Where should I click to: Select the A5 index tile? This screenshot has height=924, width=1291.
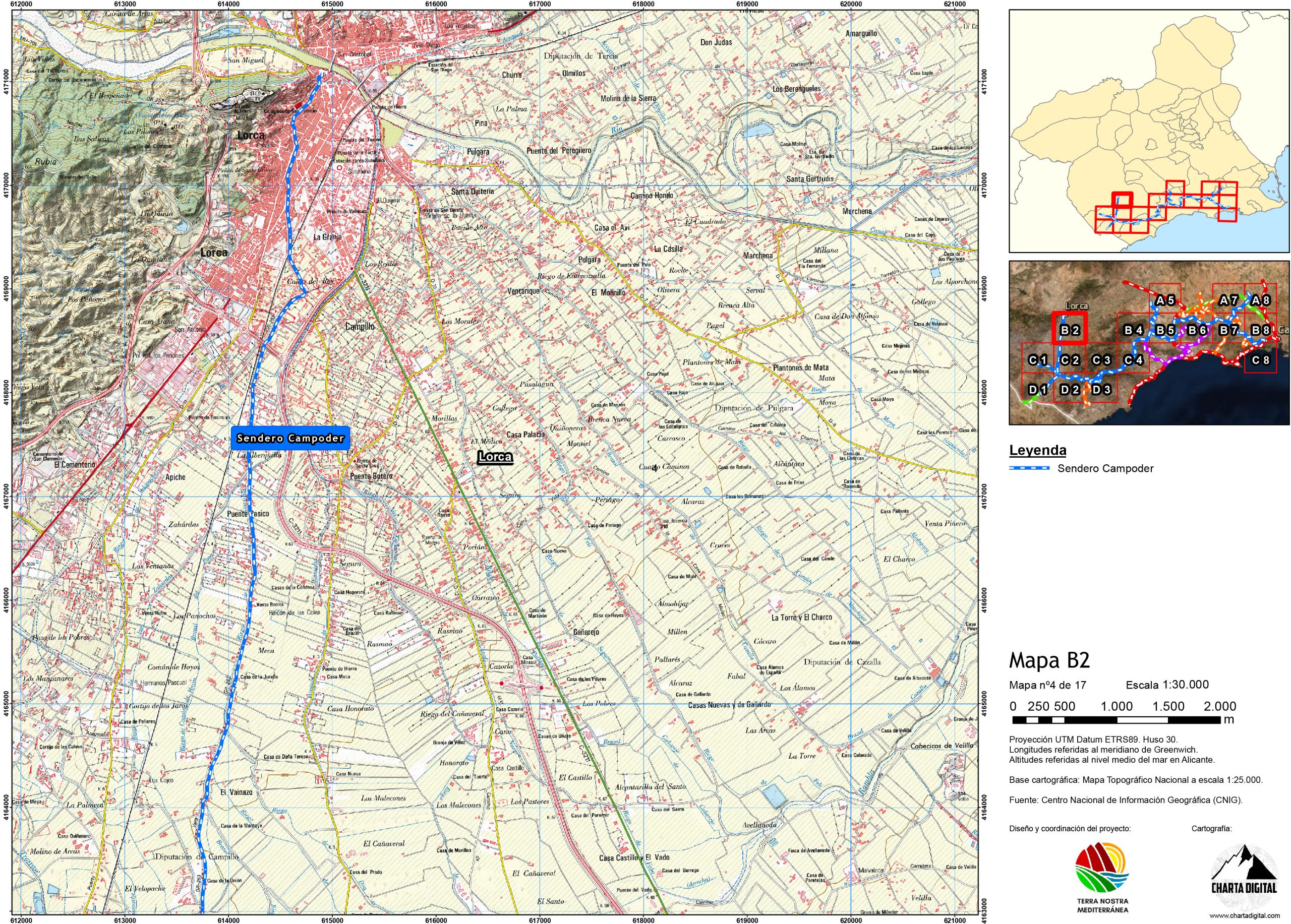(x=1164, y=300)
